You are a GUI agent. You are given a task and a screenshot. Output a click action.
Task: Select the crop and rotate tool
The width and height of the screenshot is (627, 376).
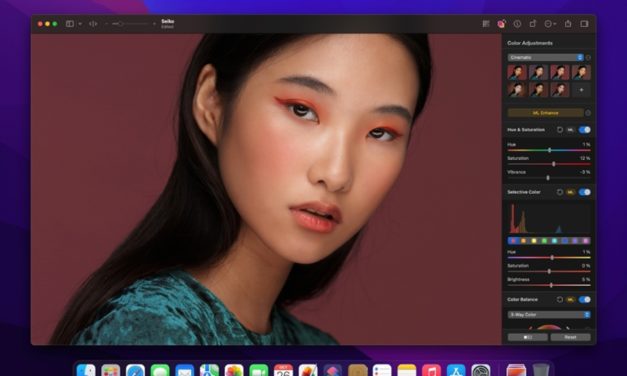[x=533, y=24]
